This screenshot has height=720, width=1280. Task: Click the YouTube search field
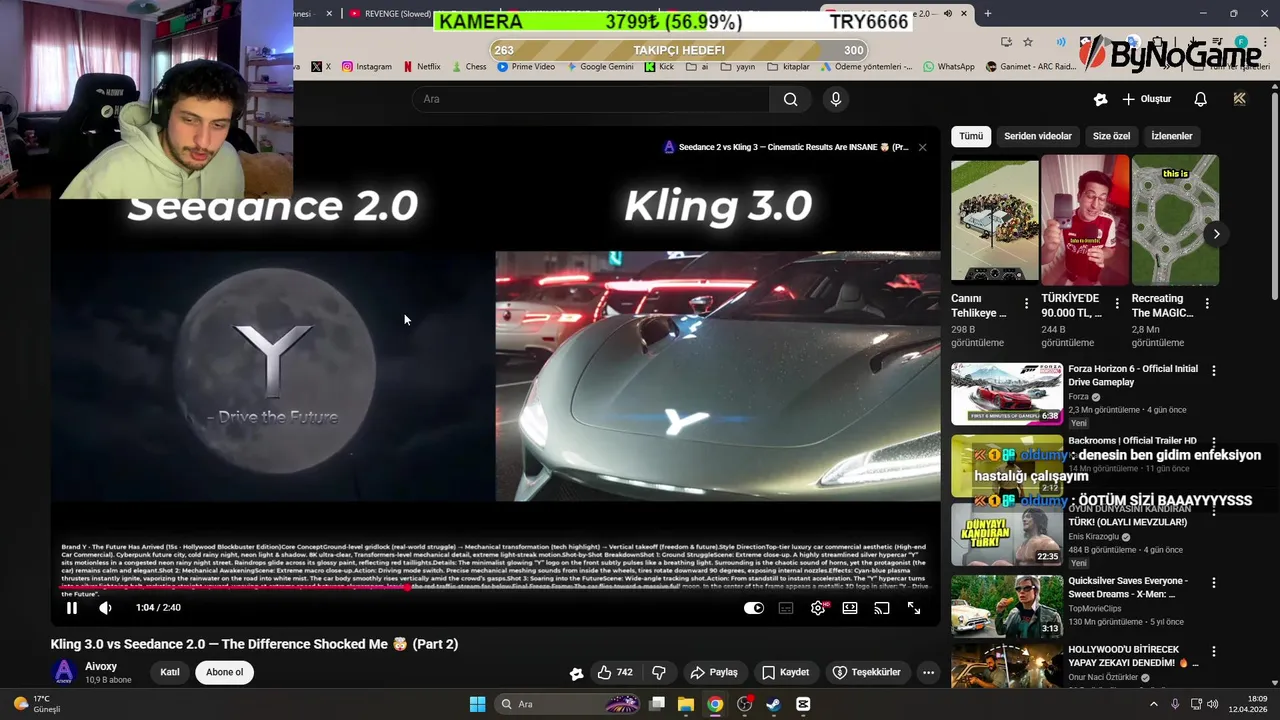(590, 99)
